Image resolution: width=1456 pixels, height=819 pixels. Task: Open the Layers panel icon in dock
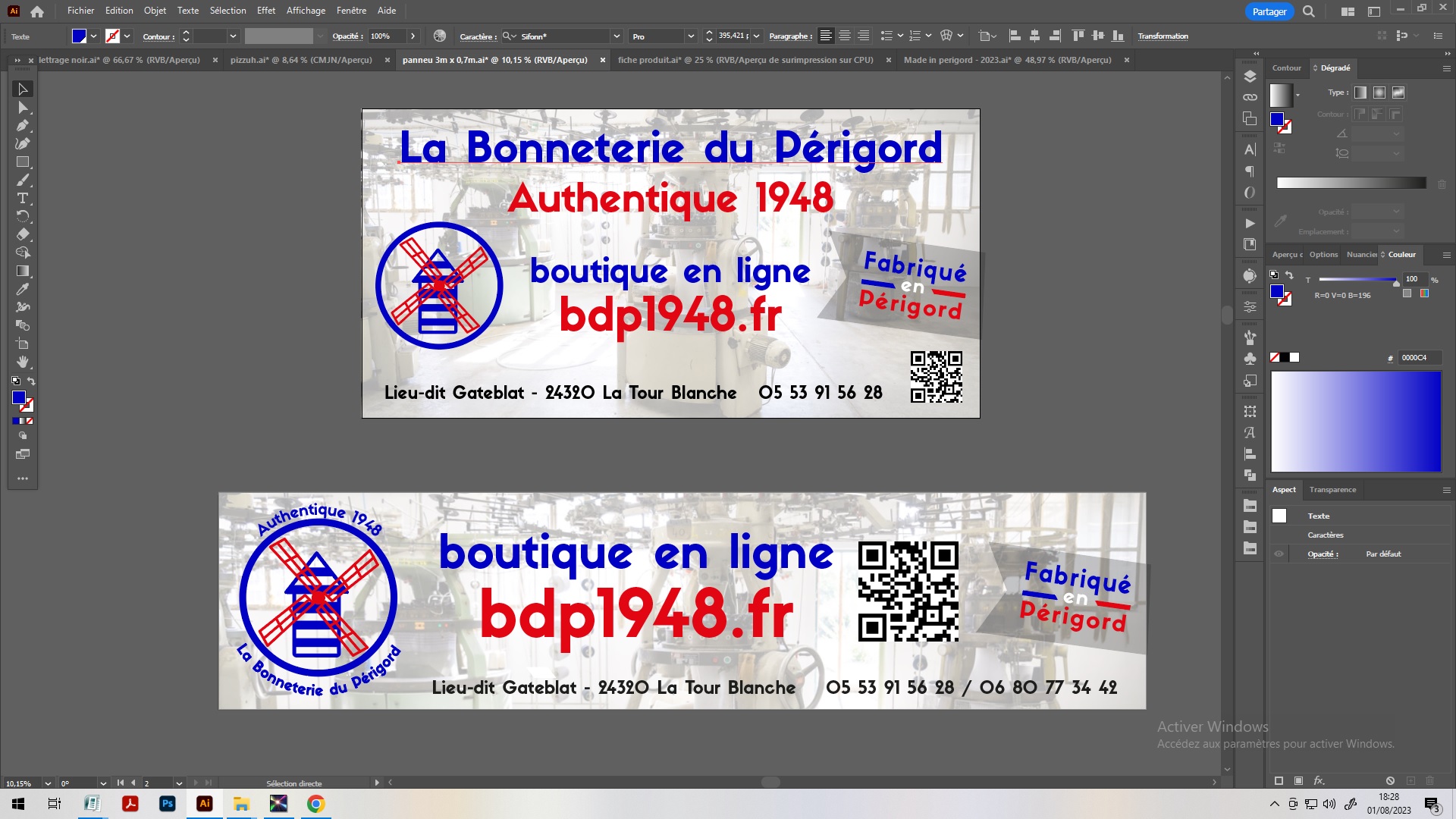pos(1250,76)
